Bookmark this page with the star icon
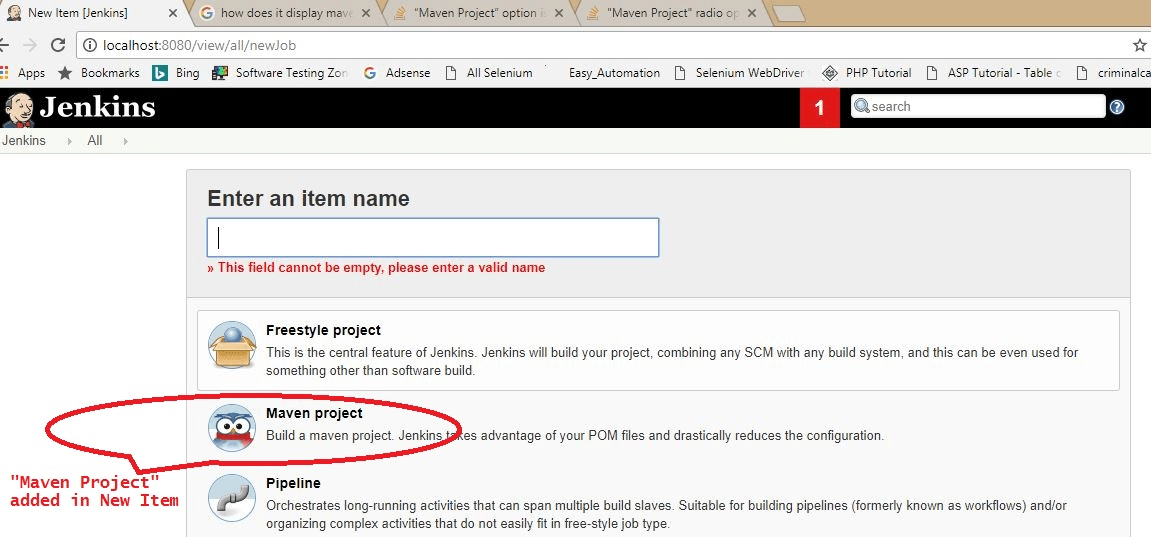The height and width of the screenshot is (537, 1151). 1139,45
